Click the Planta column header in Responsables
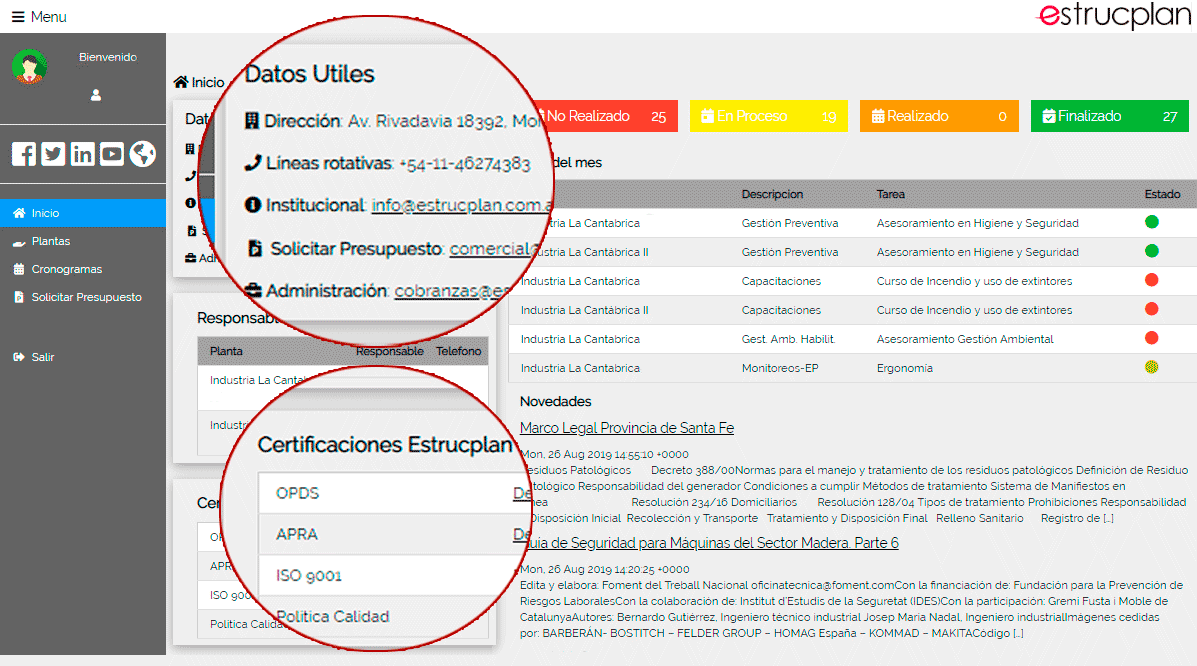Viewport: 1197px width, 666px height. click(226, 351)
